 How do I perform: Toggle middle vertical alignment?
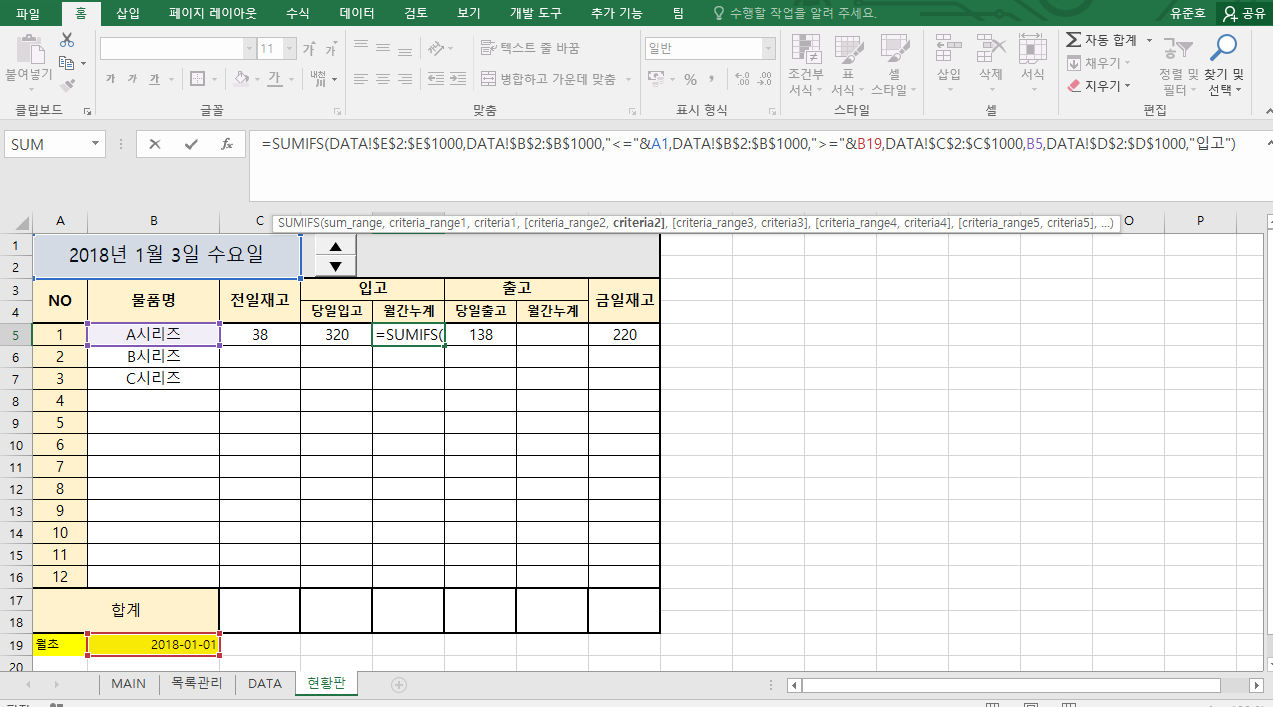[384, 48]
